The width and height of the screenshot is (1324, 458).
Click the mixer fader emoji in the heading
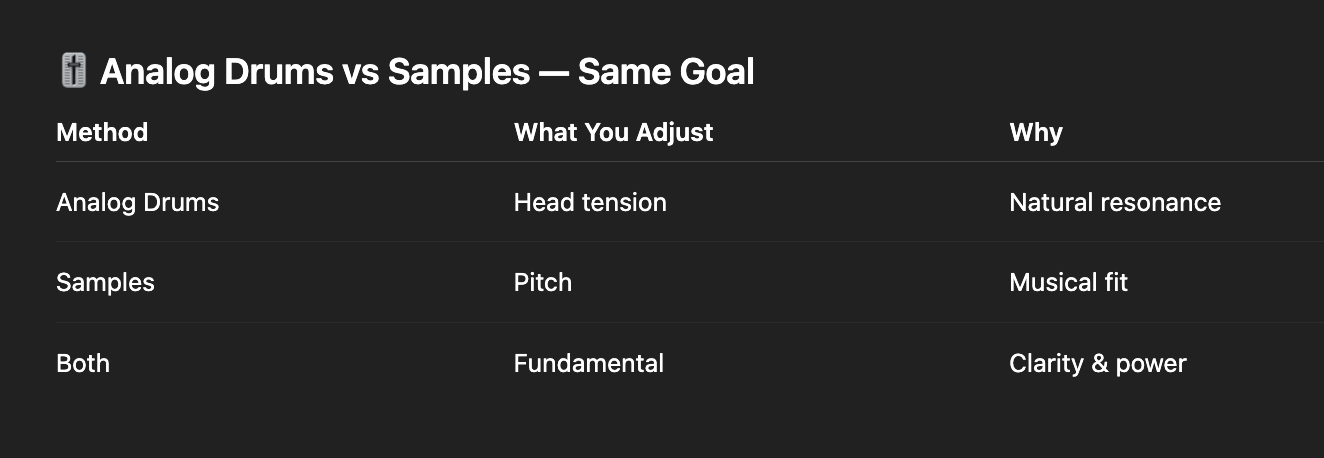click(73, 72)
